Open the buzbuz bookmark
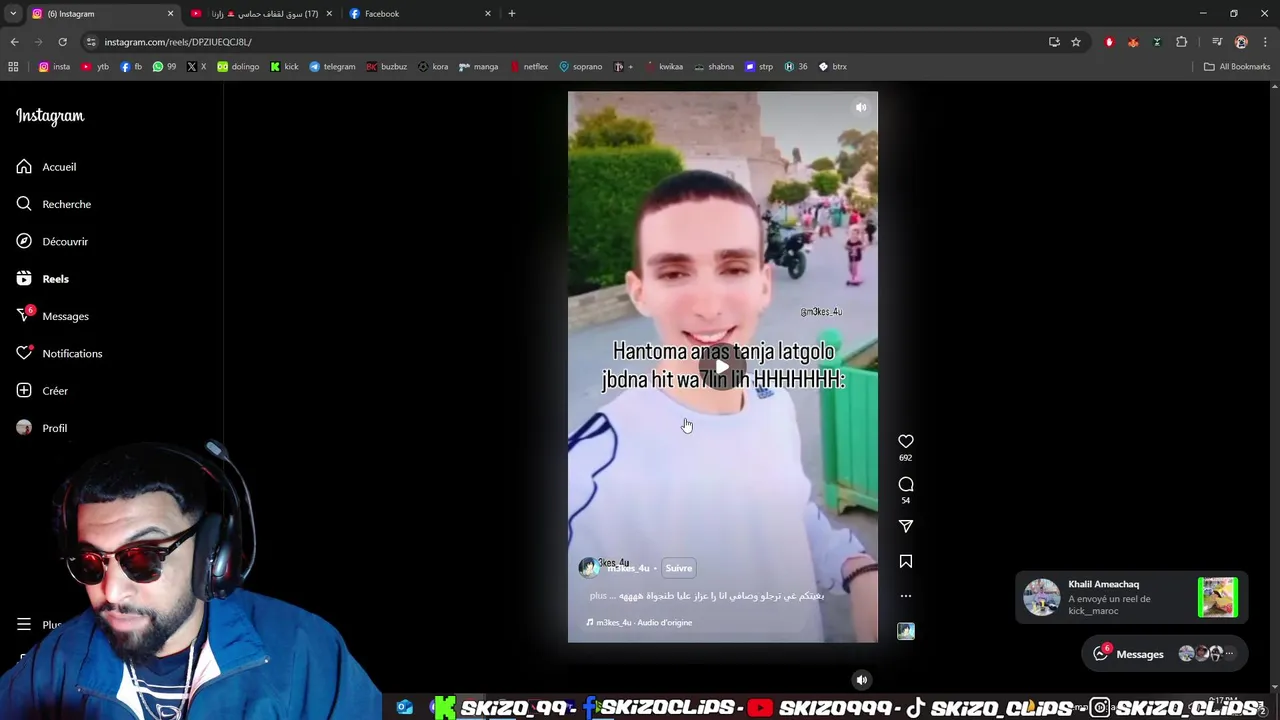The image size is (1280, 720). tap(386, 67)
